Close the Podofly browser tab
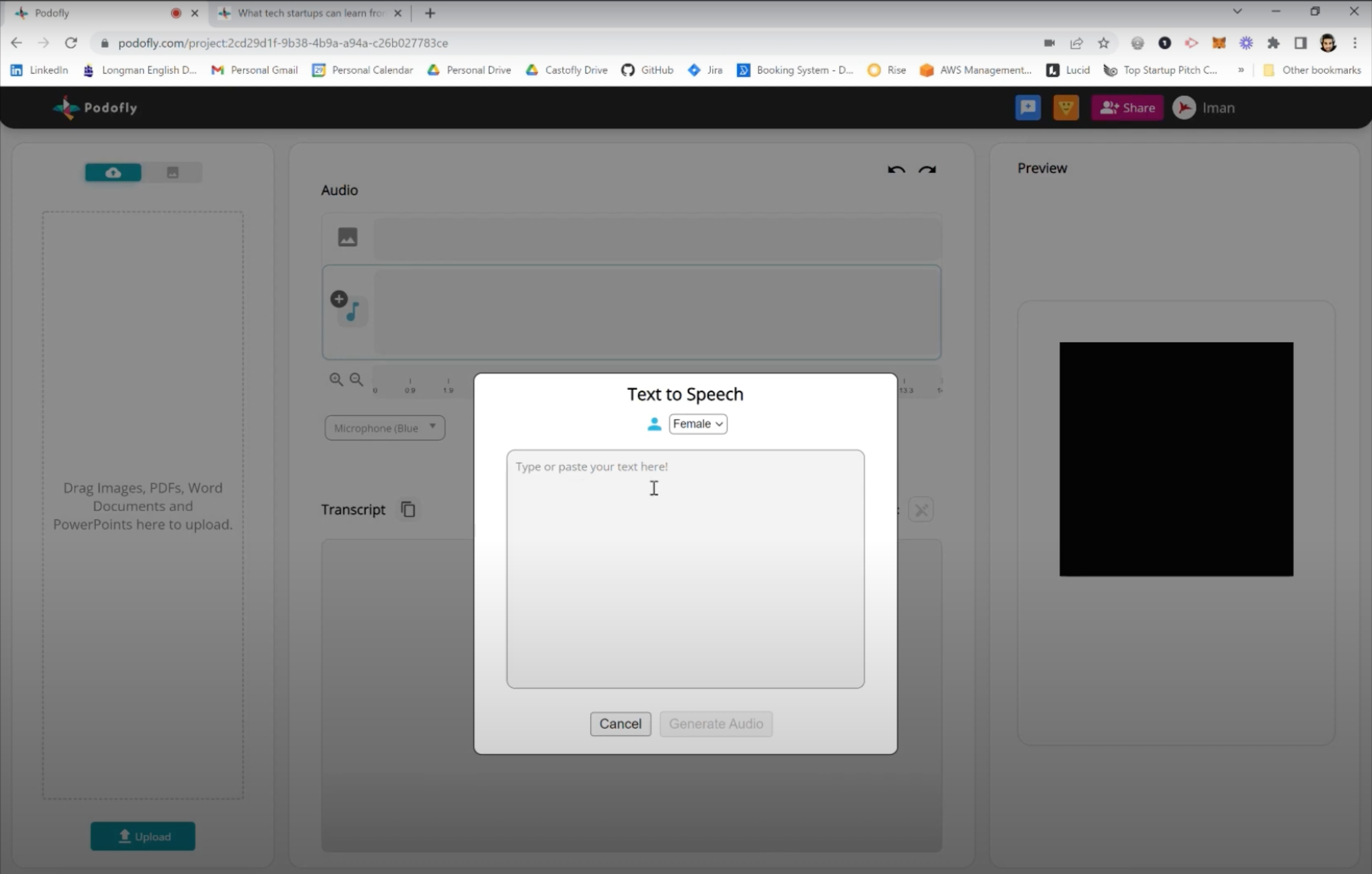The height and width of the screenshot is (874, 1372). (195, 13)
